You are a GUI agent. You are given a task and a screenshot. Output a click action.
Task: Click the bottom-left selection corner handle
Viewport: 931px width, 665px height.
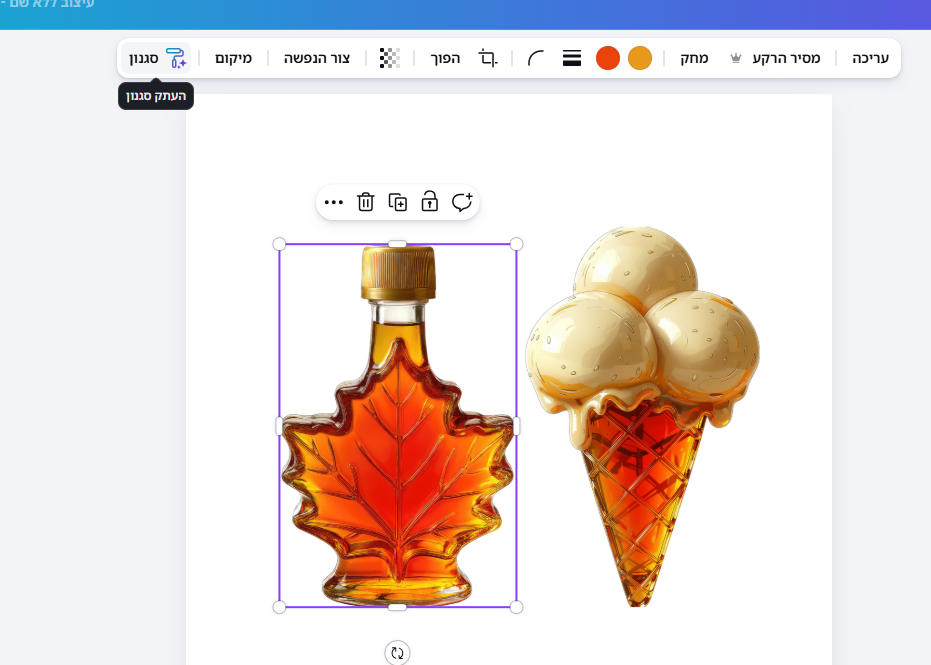click(279, 607)
